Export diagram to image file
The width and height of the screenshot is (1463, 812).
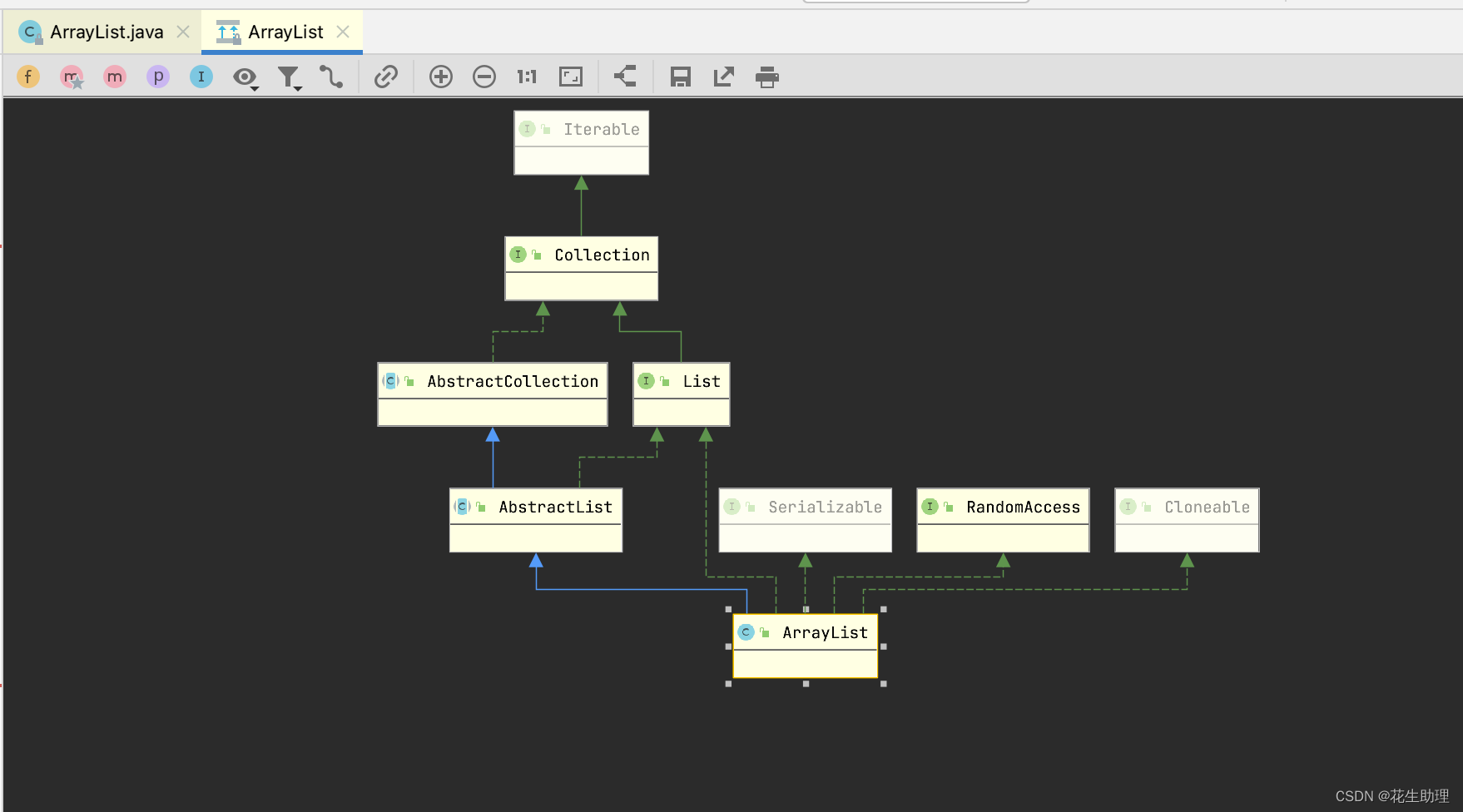coord(724,77)
